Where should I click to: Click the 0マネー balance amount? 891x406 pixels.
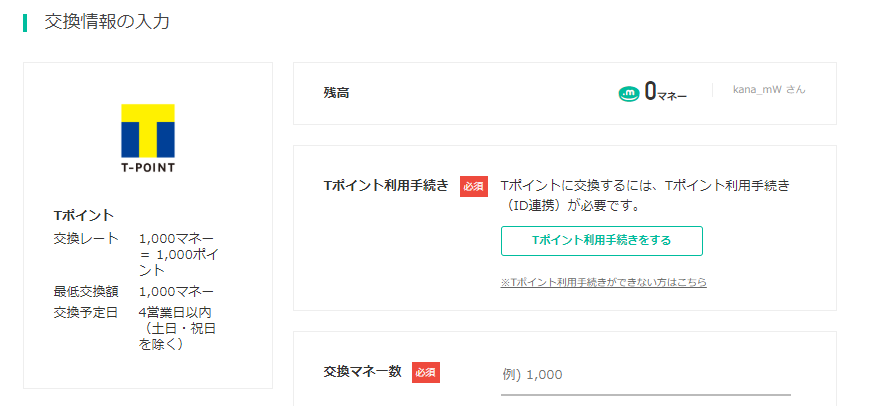click(x=665, y=92)
